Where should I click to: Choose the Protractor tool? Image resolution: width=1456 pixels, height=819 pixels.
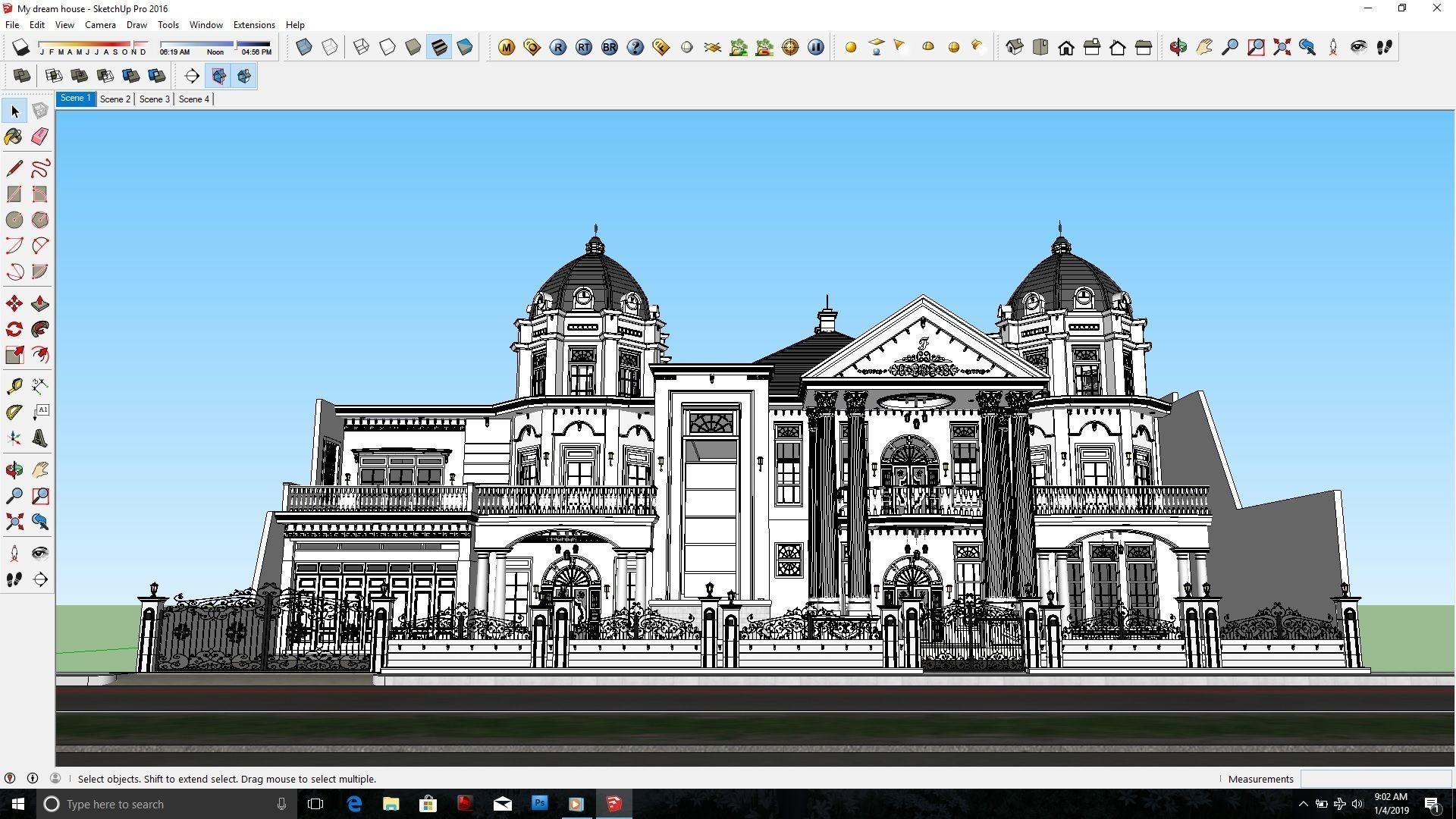coord(14,413)
